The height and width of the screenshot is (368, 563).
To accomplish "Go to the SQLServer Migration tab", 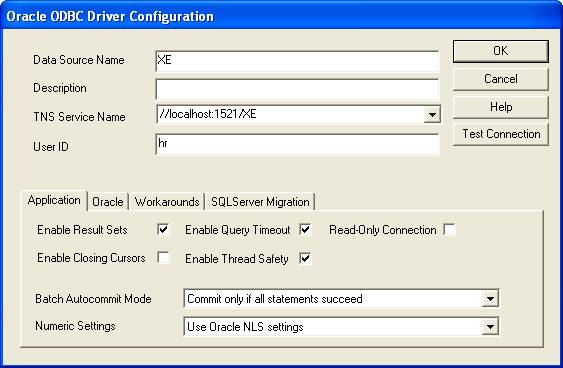I will (260, 202).
